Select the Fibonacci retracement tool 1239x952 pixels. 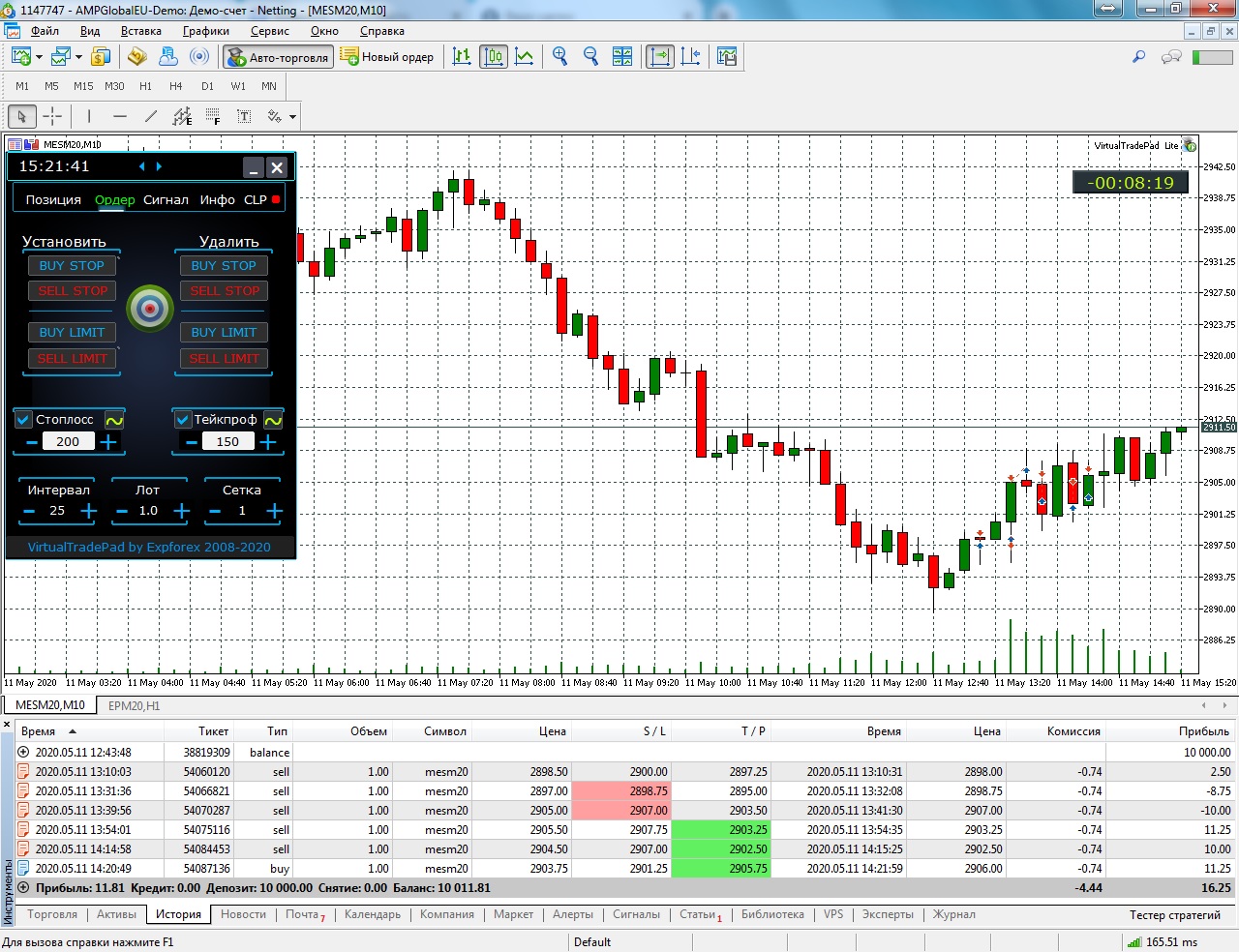(x=213, y=117)
